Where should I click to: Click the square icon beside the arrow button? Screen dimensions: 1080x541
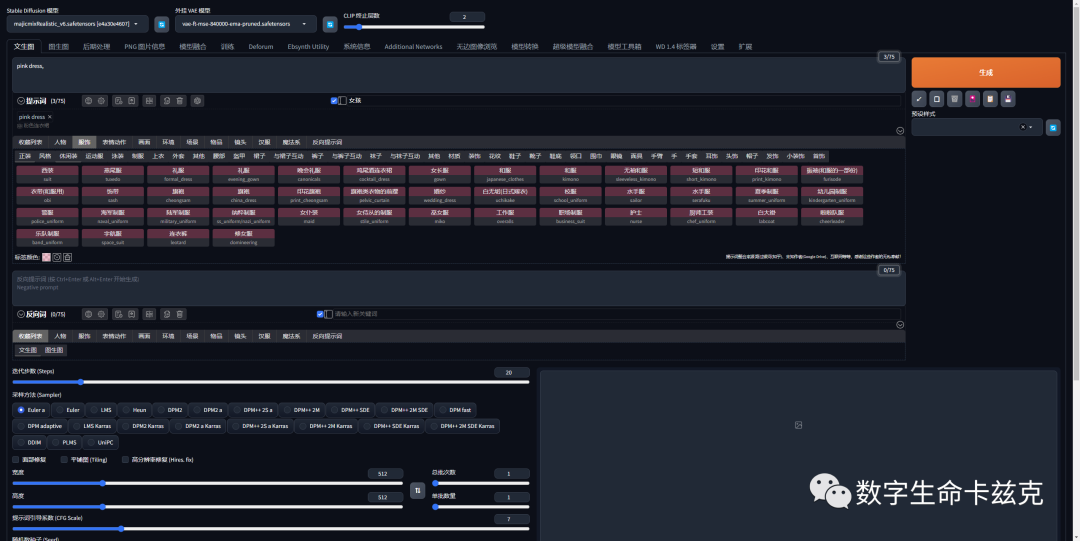[937, 99]
